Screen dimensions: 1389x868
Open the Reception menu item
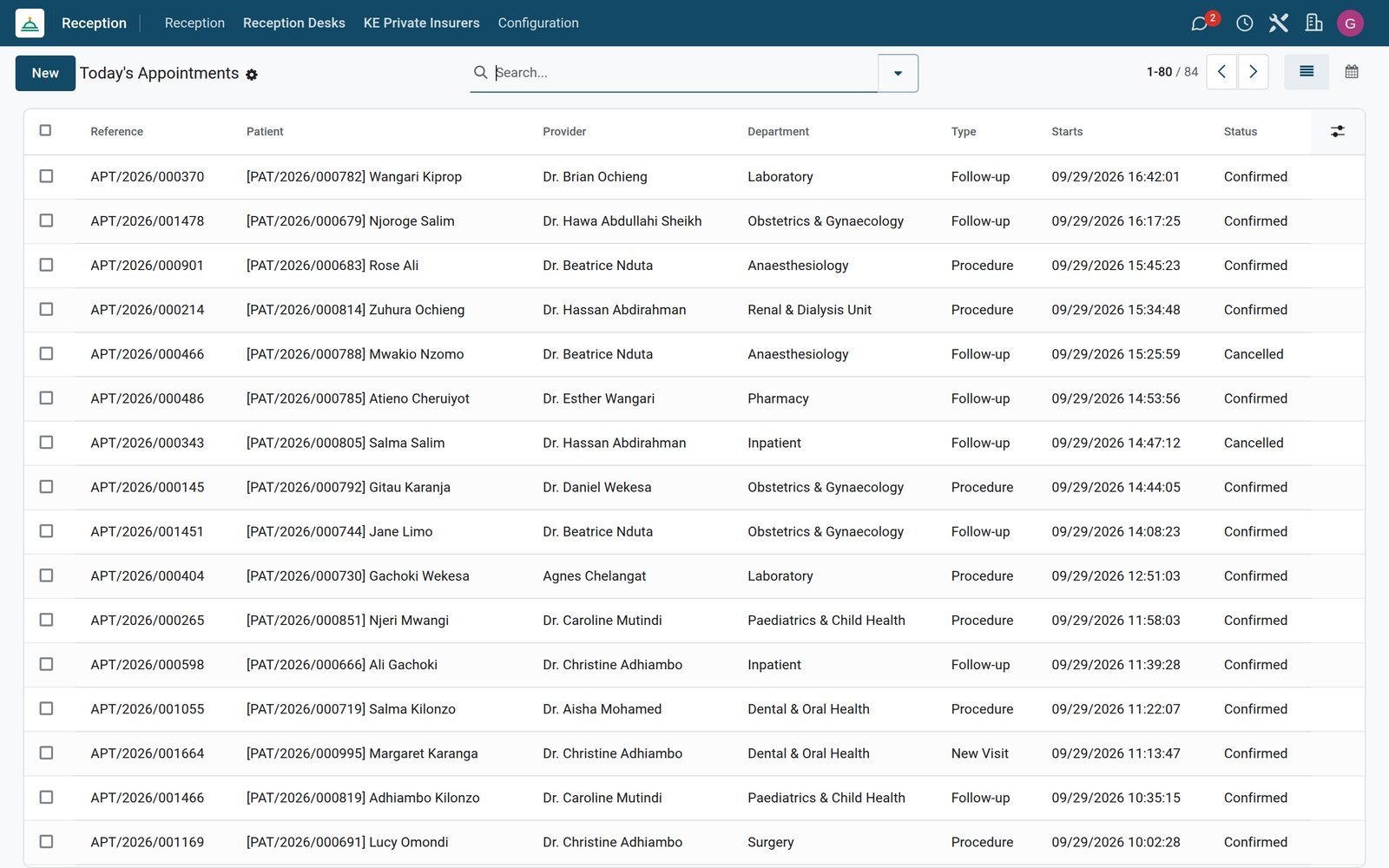(x=194, y=23)
